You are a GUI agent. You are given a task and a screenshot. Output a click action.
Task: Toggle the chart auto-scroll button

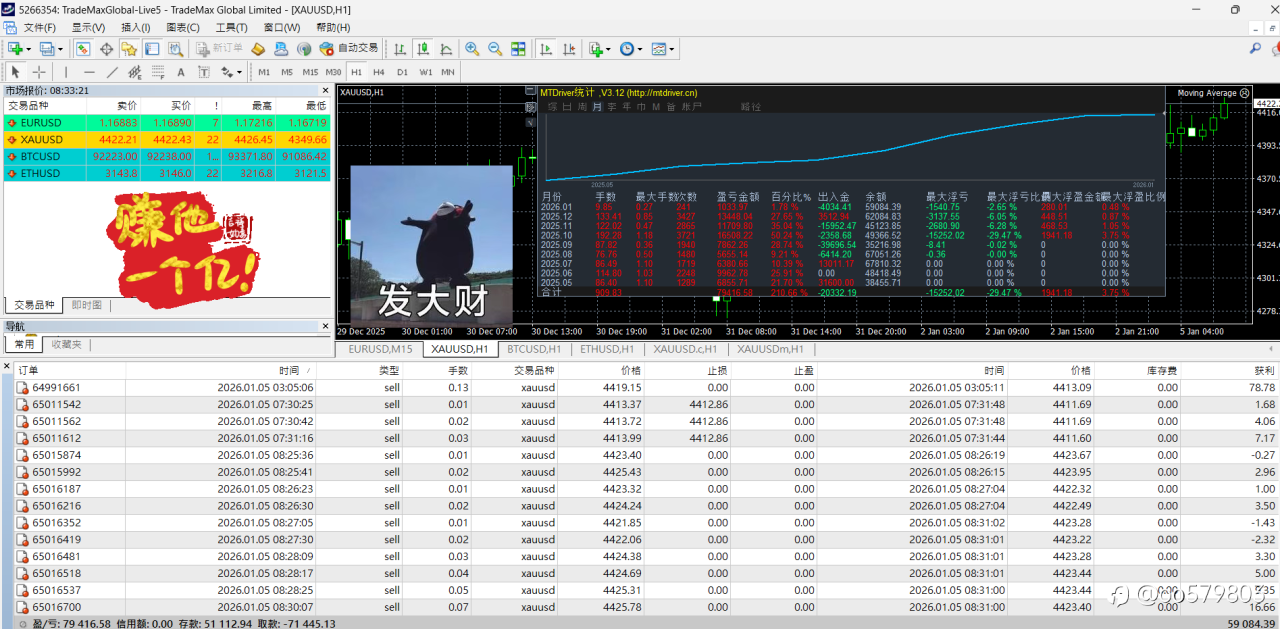tap(546, 48)
